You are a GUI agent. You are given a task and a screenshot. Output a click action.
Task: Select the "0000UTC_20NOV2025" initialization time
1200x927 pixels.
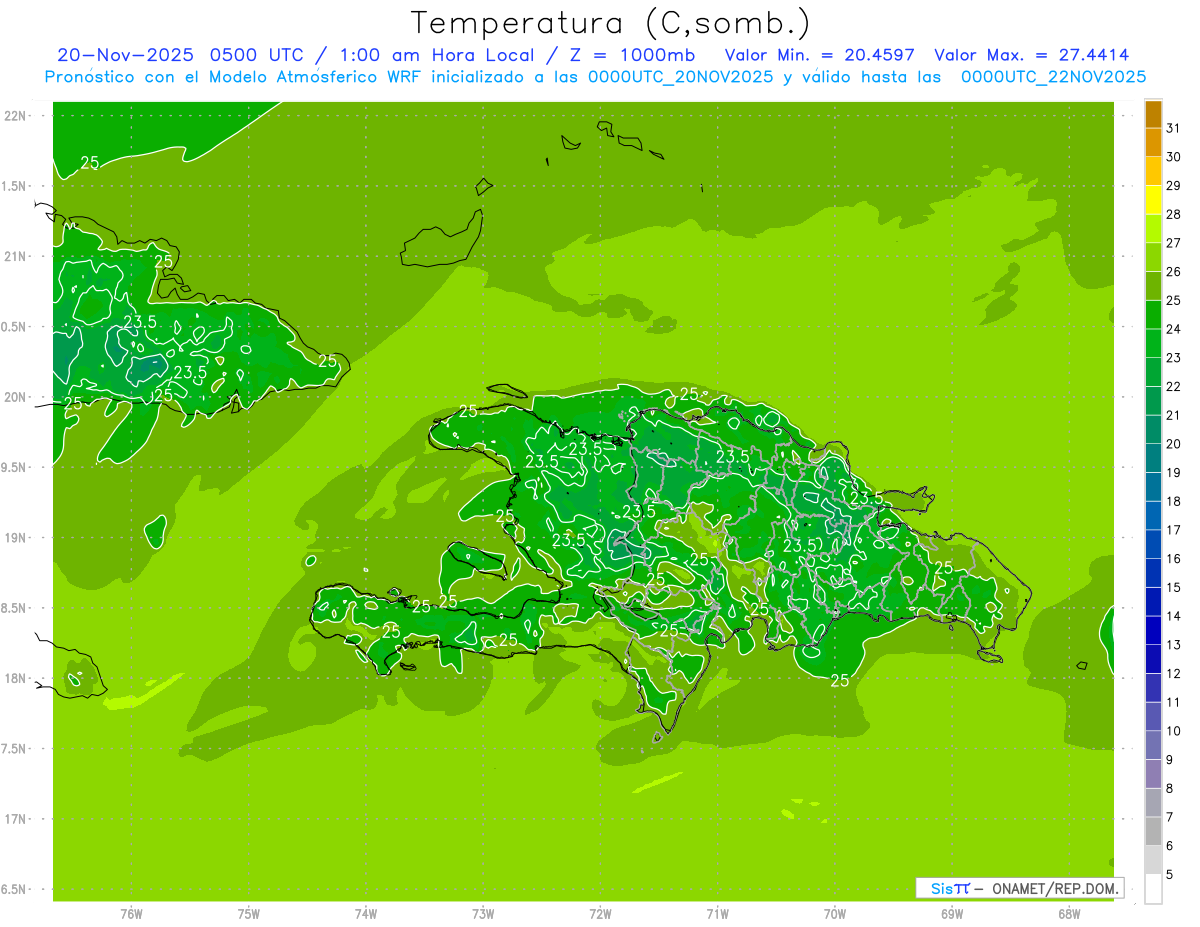[680, 77]
